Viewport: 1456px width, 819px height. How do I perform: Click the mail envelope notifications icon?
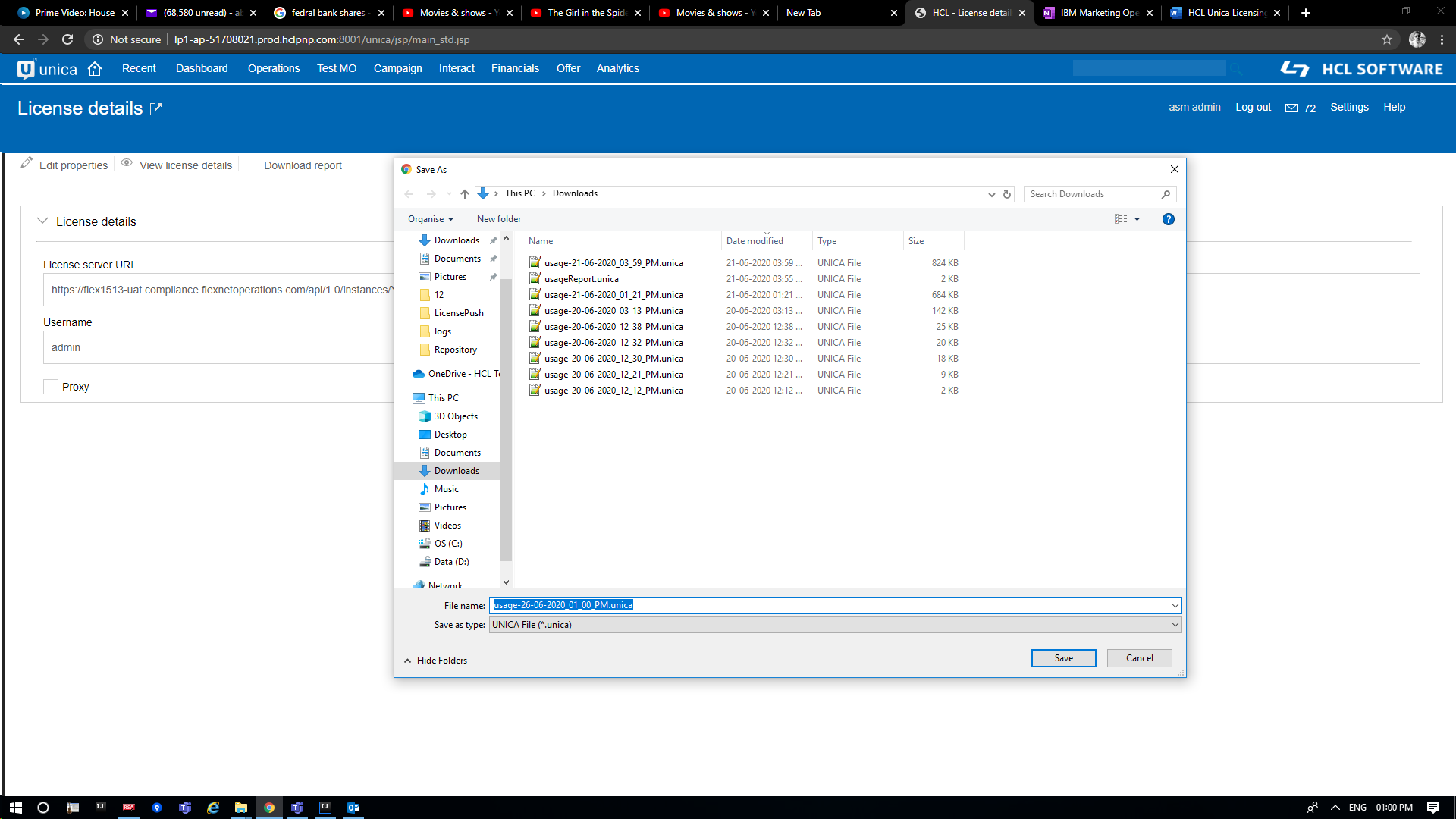click(1291, 108)
